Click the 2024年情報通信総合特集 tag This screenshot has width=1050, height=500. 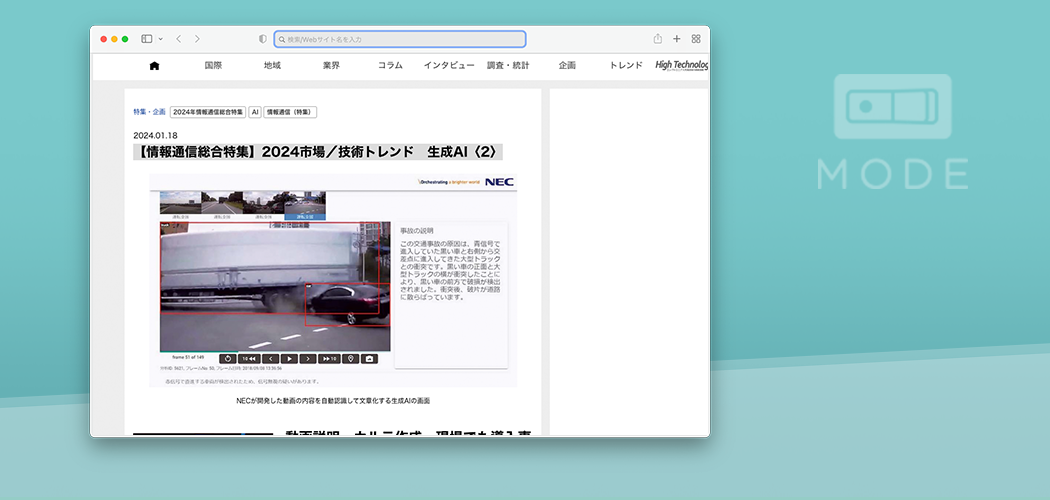208,112
